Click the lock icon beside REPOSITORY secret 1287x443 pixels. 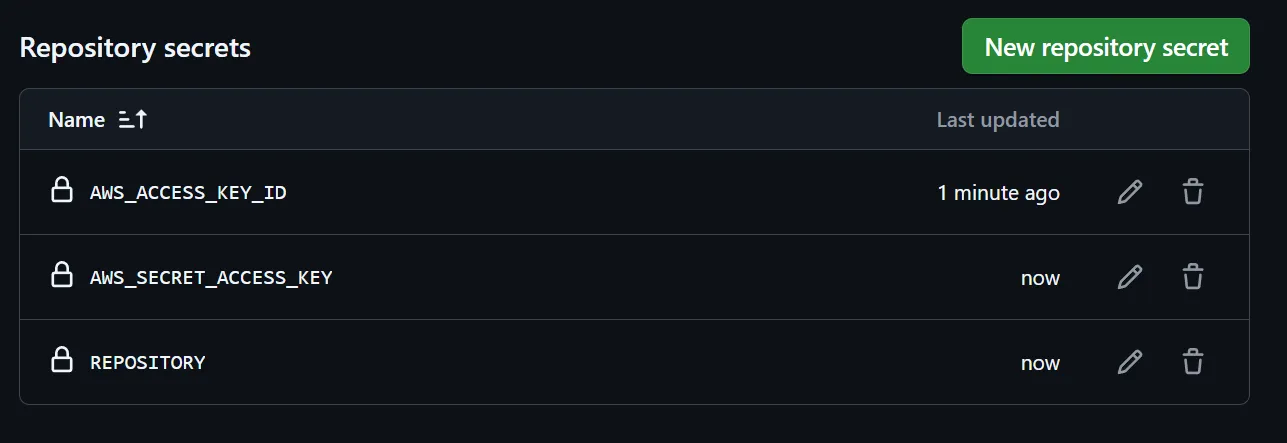(x=62, y=361)
